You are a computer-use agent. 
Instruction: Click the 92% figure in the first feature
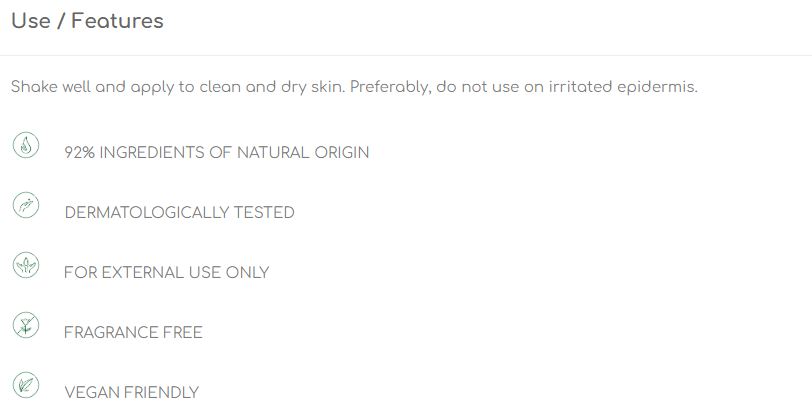[x=79, y=153]
